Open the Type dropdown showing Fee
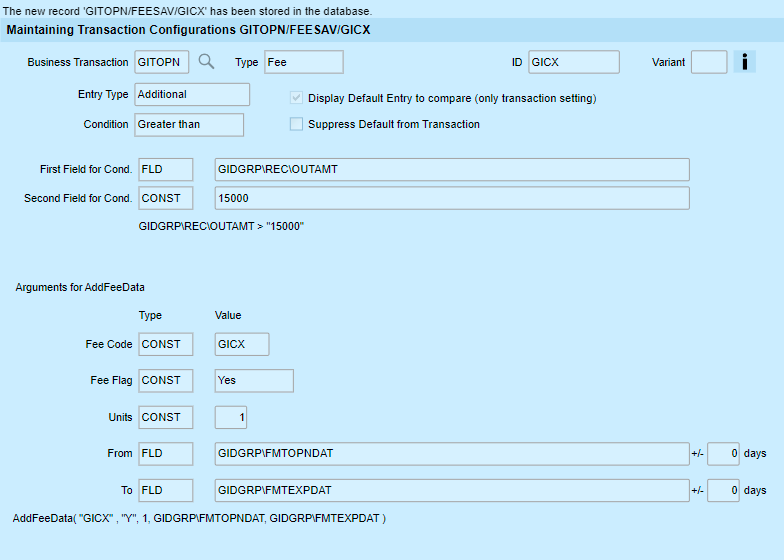Image resolution: width=784 pixels, height=560 pixels. (x=304, y=62)
